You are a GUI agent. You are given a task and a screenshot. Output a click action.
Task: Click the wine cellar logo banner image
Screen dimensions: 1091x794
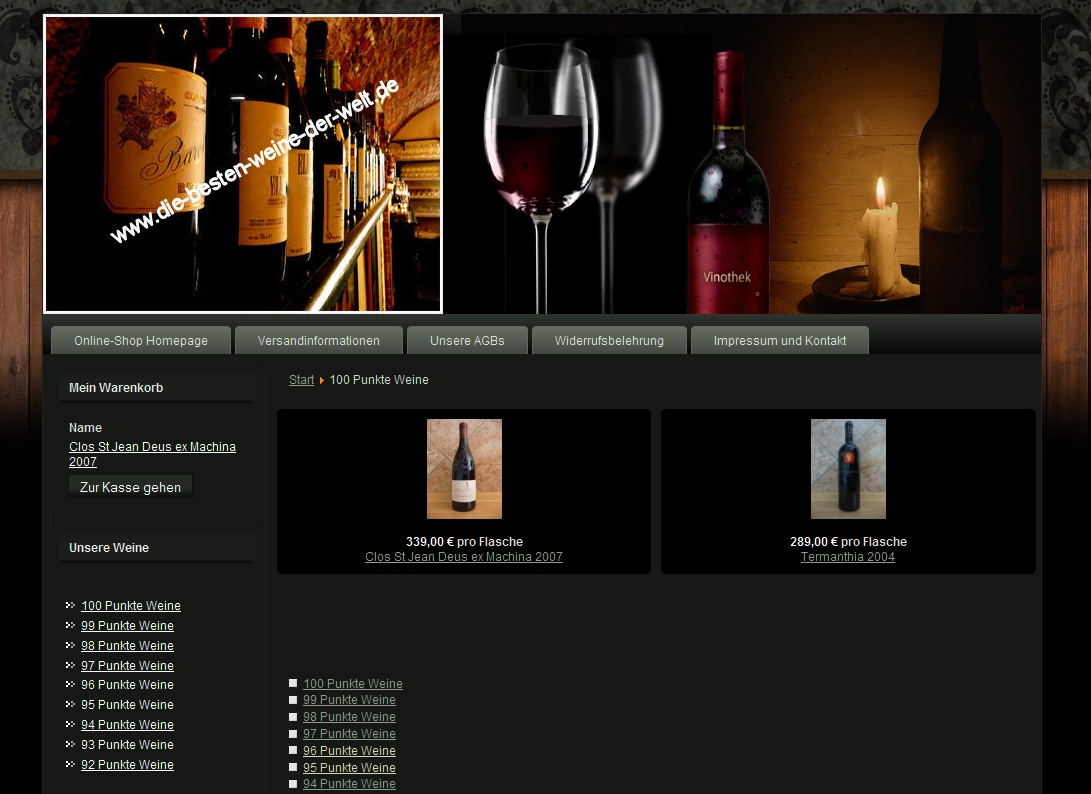click(x=243, y=164)
